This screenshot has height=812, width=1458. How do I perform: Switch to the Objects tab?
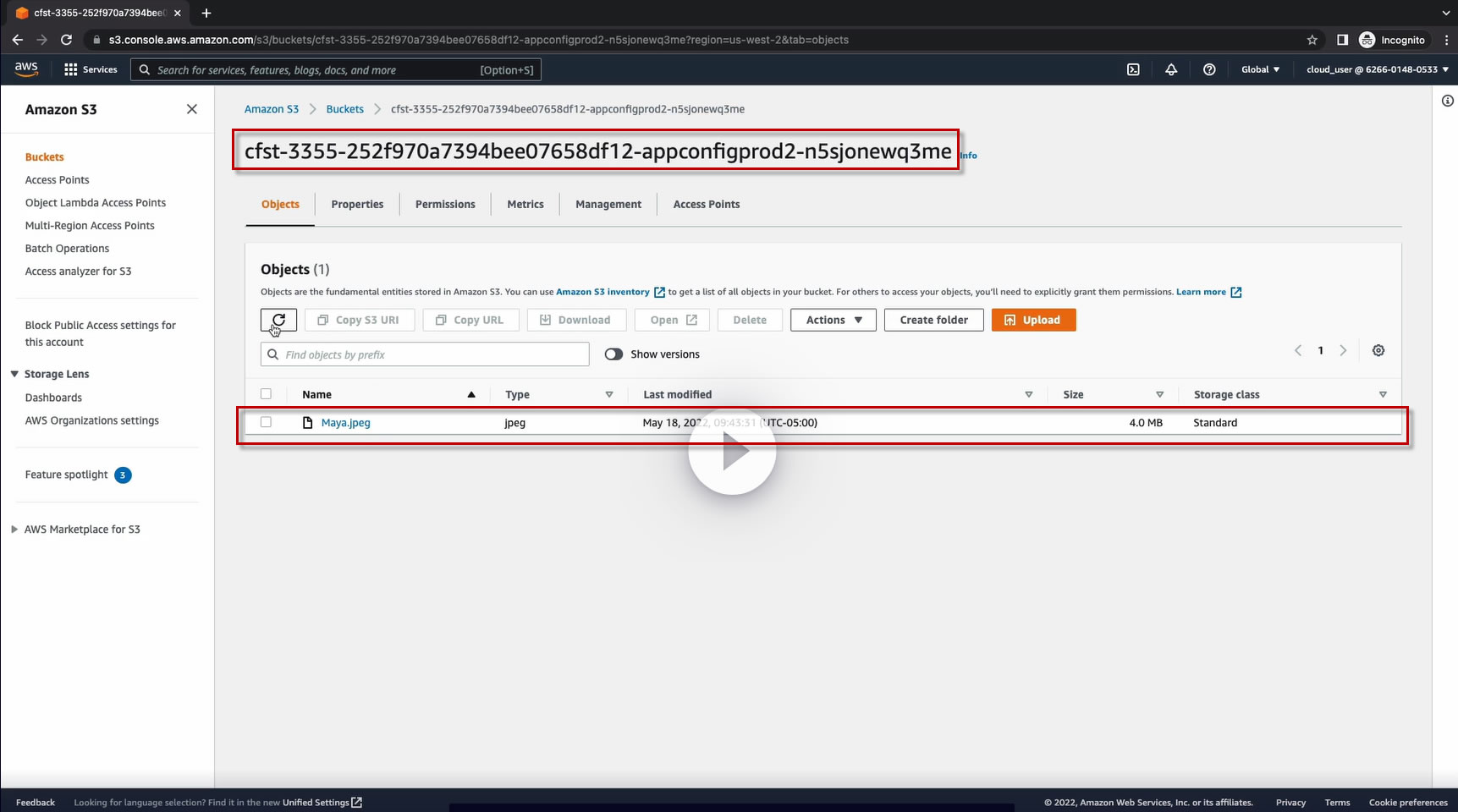point(280,205)
